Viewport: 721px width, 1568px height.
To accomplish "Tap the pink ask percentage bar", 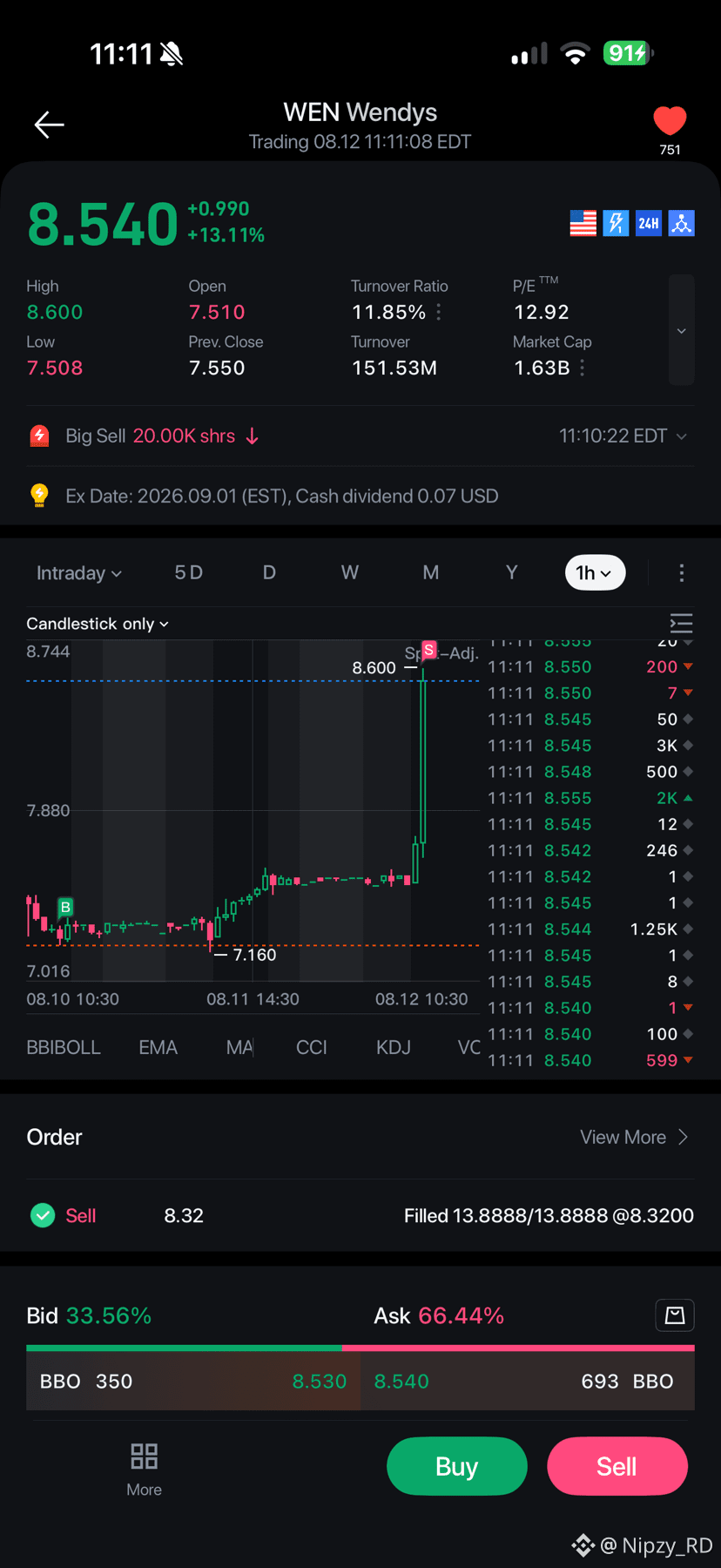I will click(x=518, y=1348).
